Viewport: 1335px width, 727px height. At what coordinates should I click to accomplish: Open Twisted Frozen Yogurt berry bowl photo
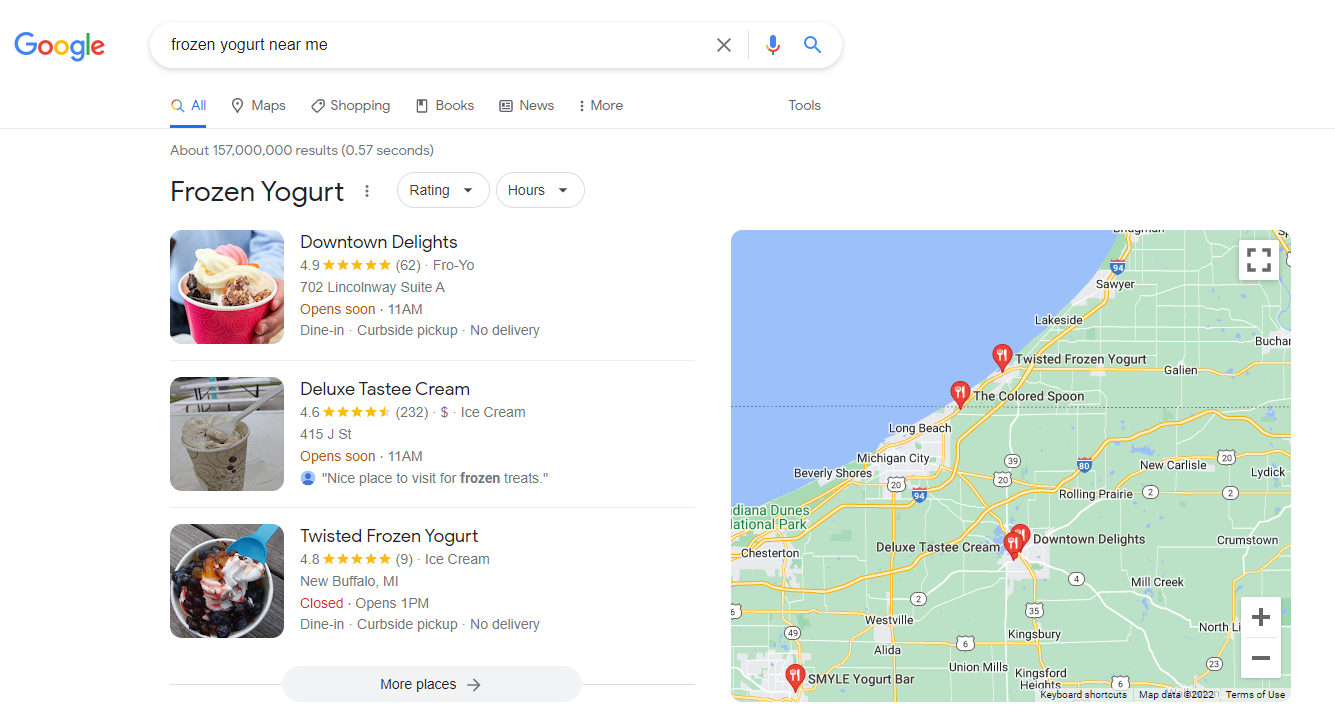pyautogui.click(x=227, y=581)
